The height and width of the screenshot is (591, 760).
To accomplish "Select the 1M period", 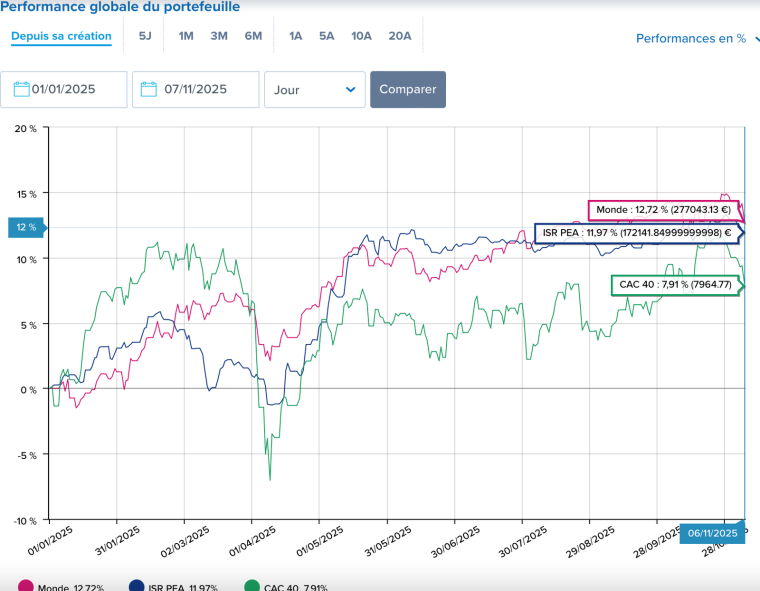I will click(186, 36).
